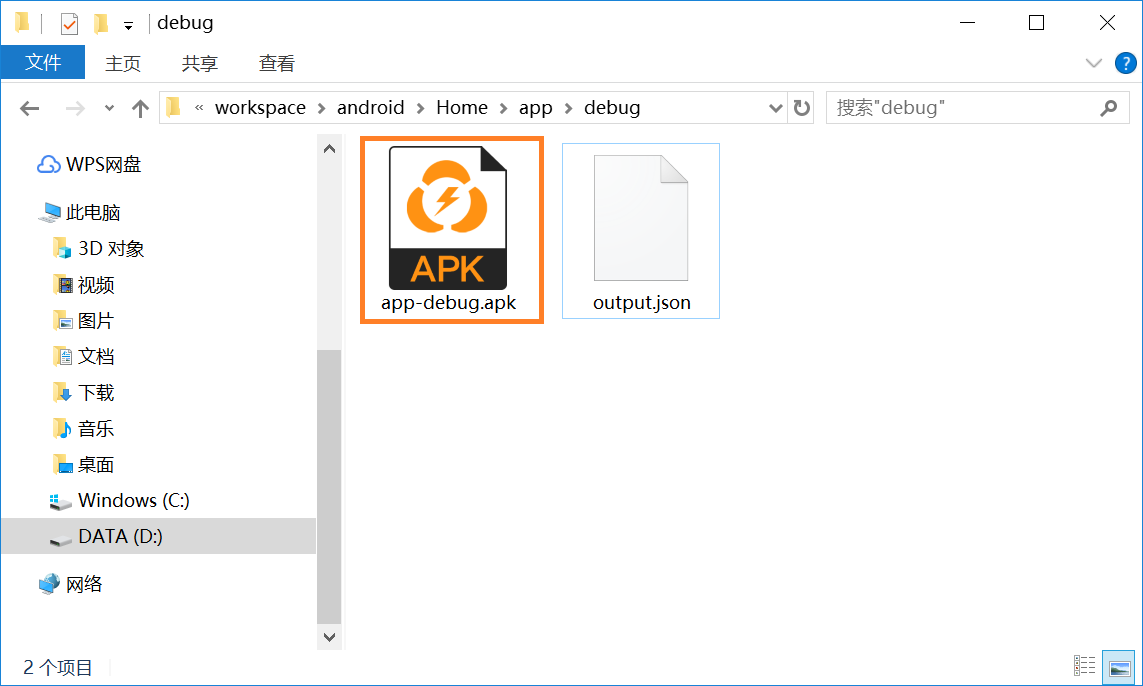1143x686 pixels.
Task: Open the address bar history dropdown
Action: (776, 109)
